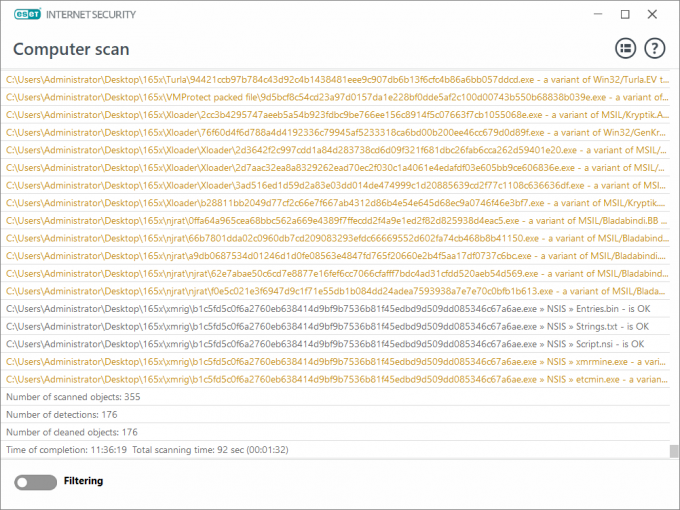Select the njrat 0ffa64a965 Bladabindi.BB row

coord(337,221)
